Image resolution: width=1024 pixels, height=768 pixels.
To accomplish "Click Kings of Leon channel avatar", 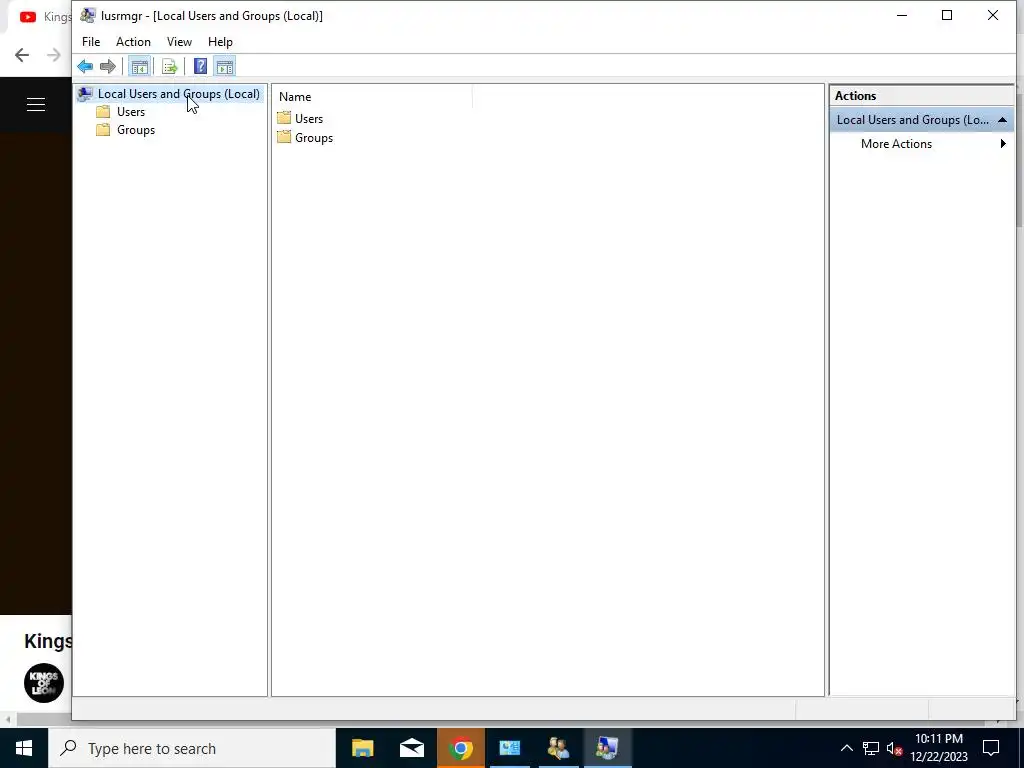I will coord(44,682).
